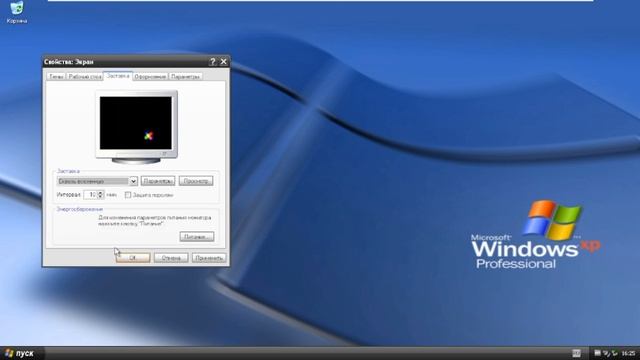Open the пуск Start menu
This screenshot has height=360, width=640.
coord(20,353)
